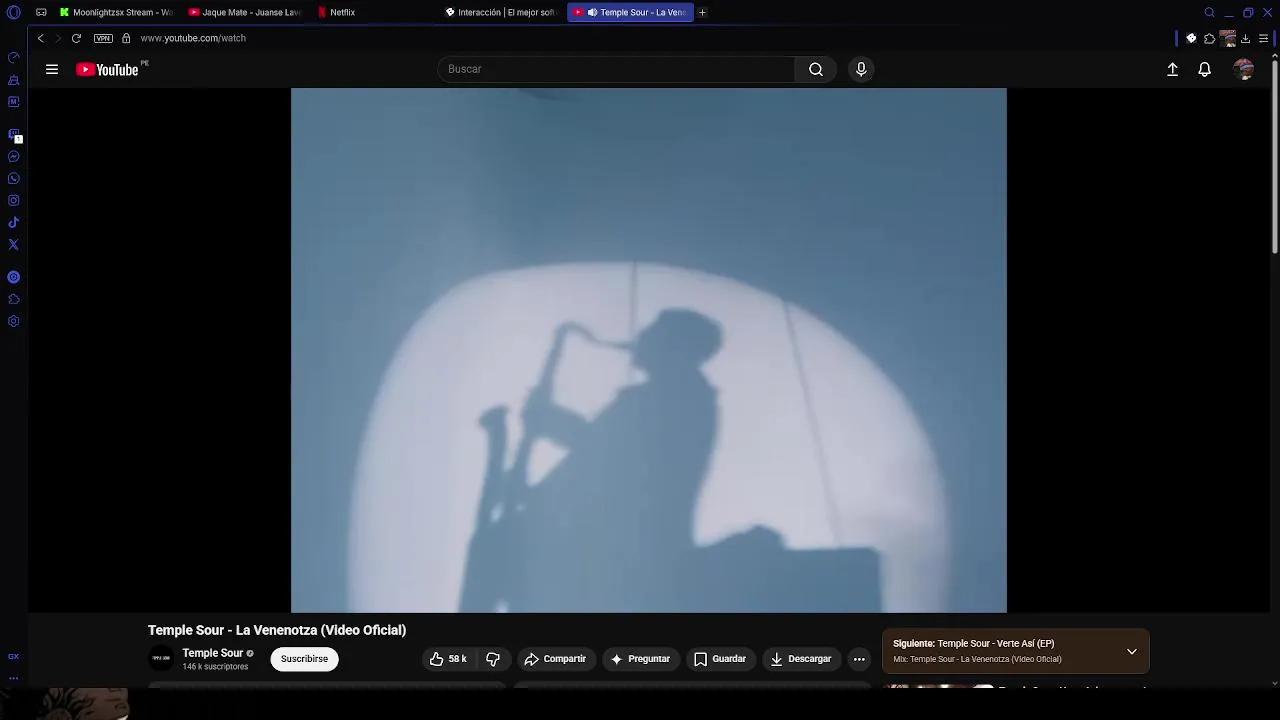1280x720 pixels.
Task: Open sidebar settings gear
Action: (x=14, y=321)
